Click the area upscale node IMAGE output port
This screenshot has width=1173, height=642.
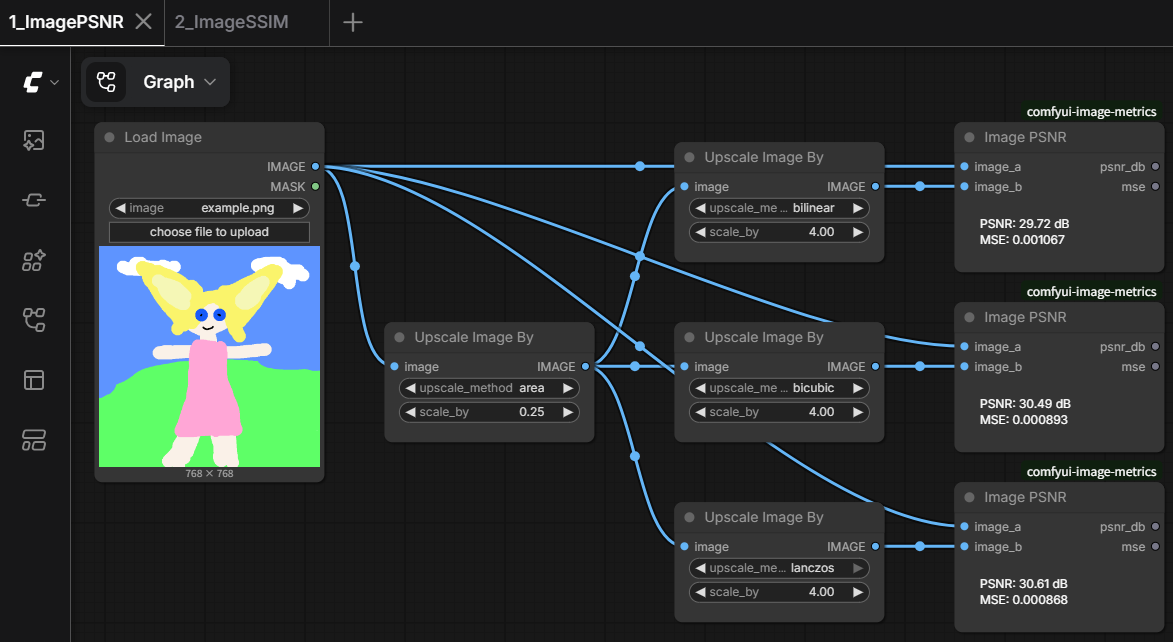(x=585, y=367)
